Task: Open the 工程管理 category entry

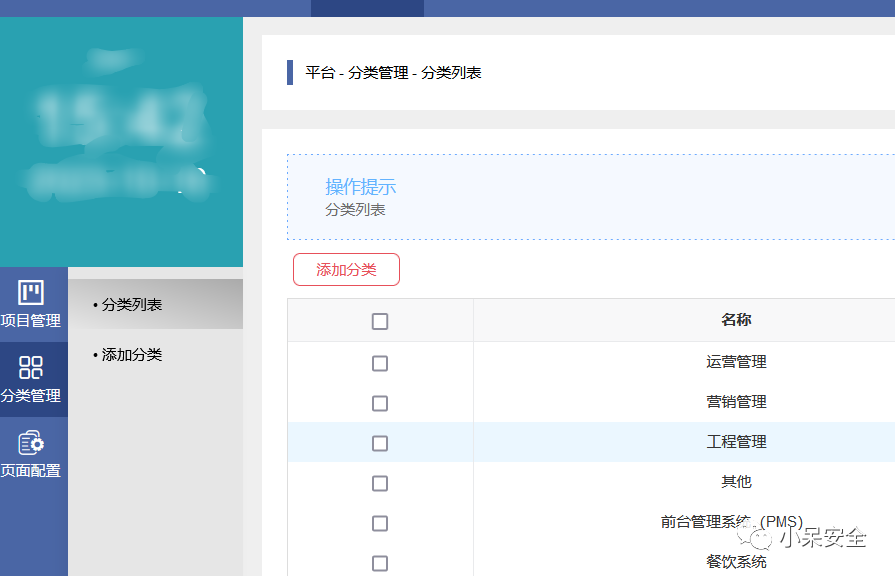Action: click(x=735, y=442)
